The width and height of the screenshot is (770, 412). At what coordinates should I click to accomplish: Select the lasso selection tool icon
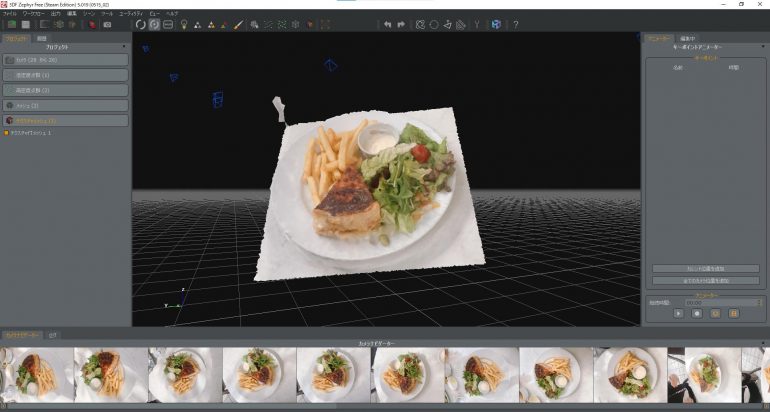pos(420,24)
